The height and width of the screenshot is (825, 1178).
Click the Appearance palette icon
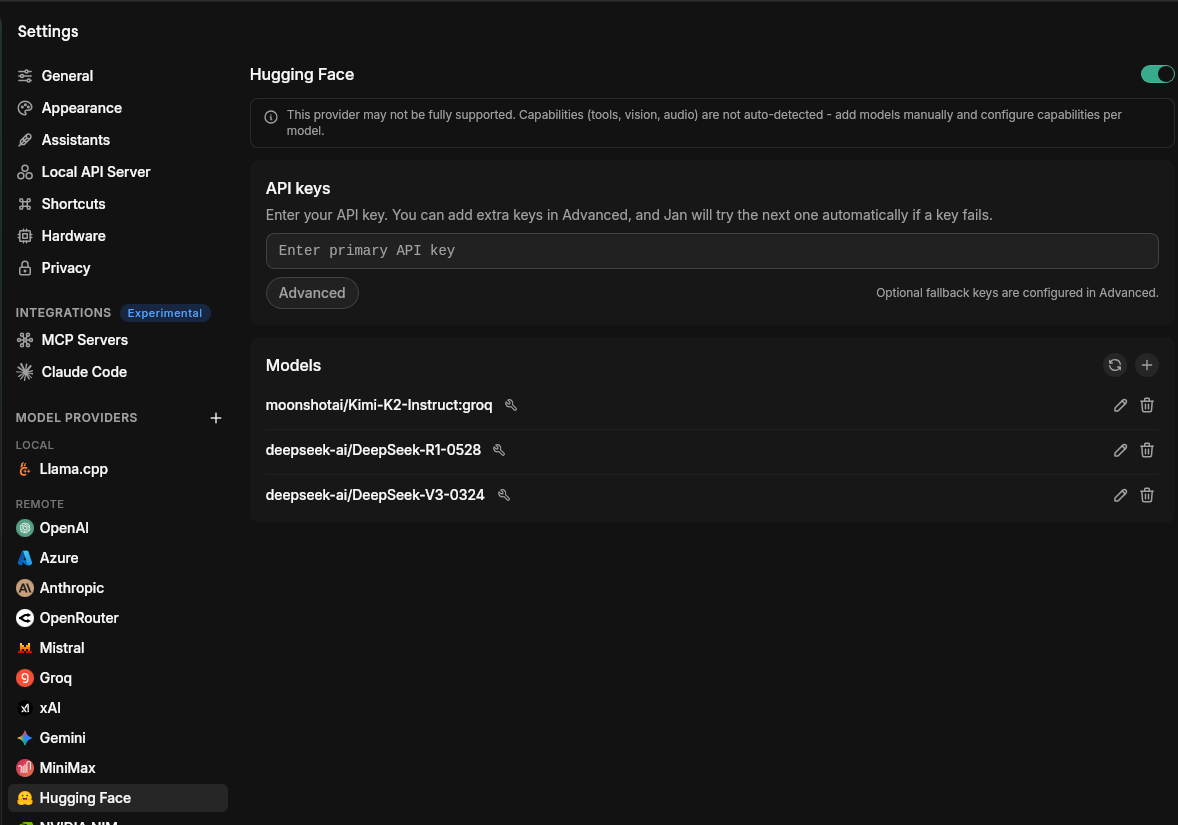click(25, 108)
